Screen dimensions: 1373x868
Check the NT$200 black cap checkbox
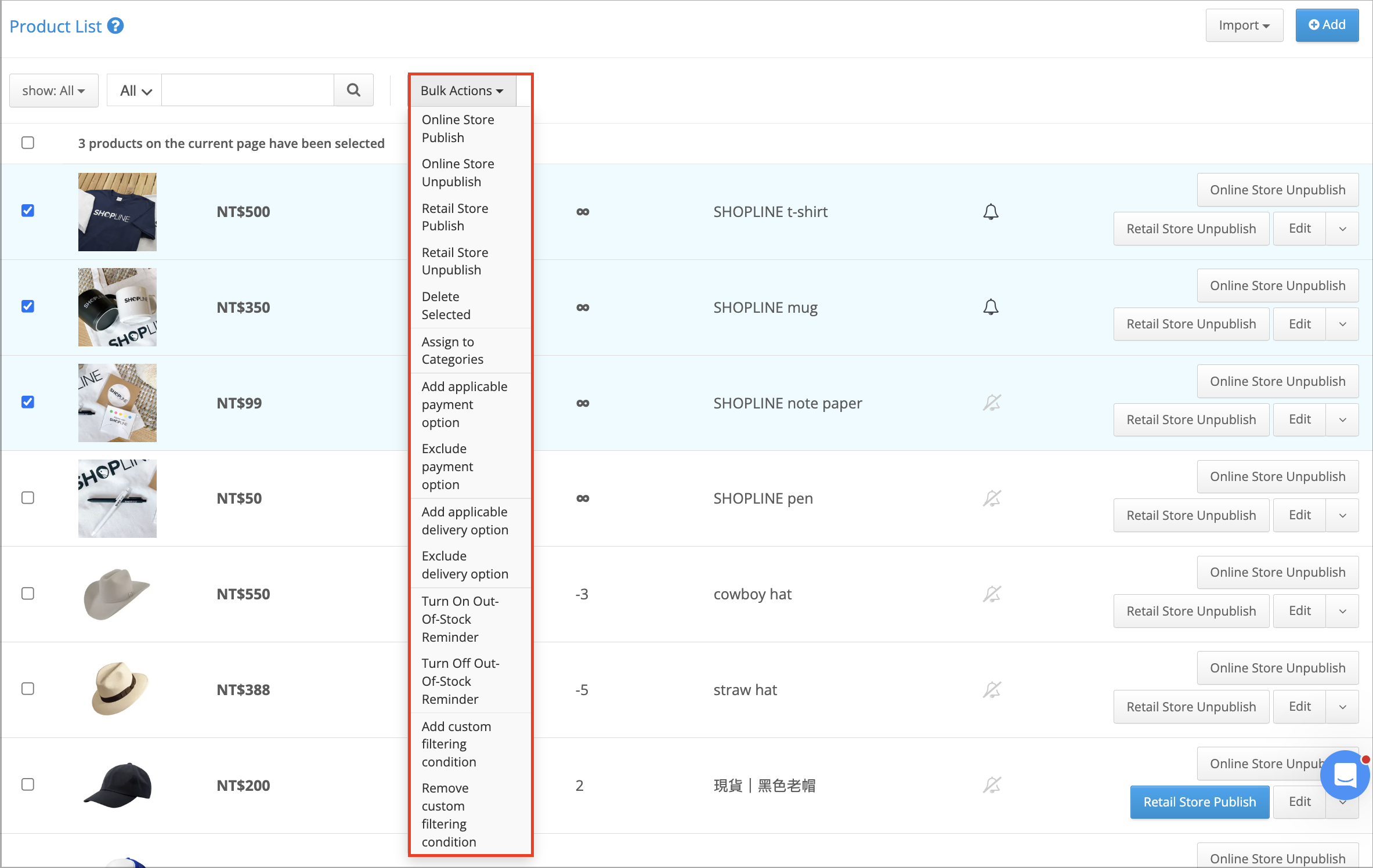[28, 784]
